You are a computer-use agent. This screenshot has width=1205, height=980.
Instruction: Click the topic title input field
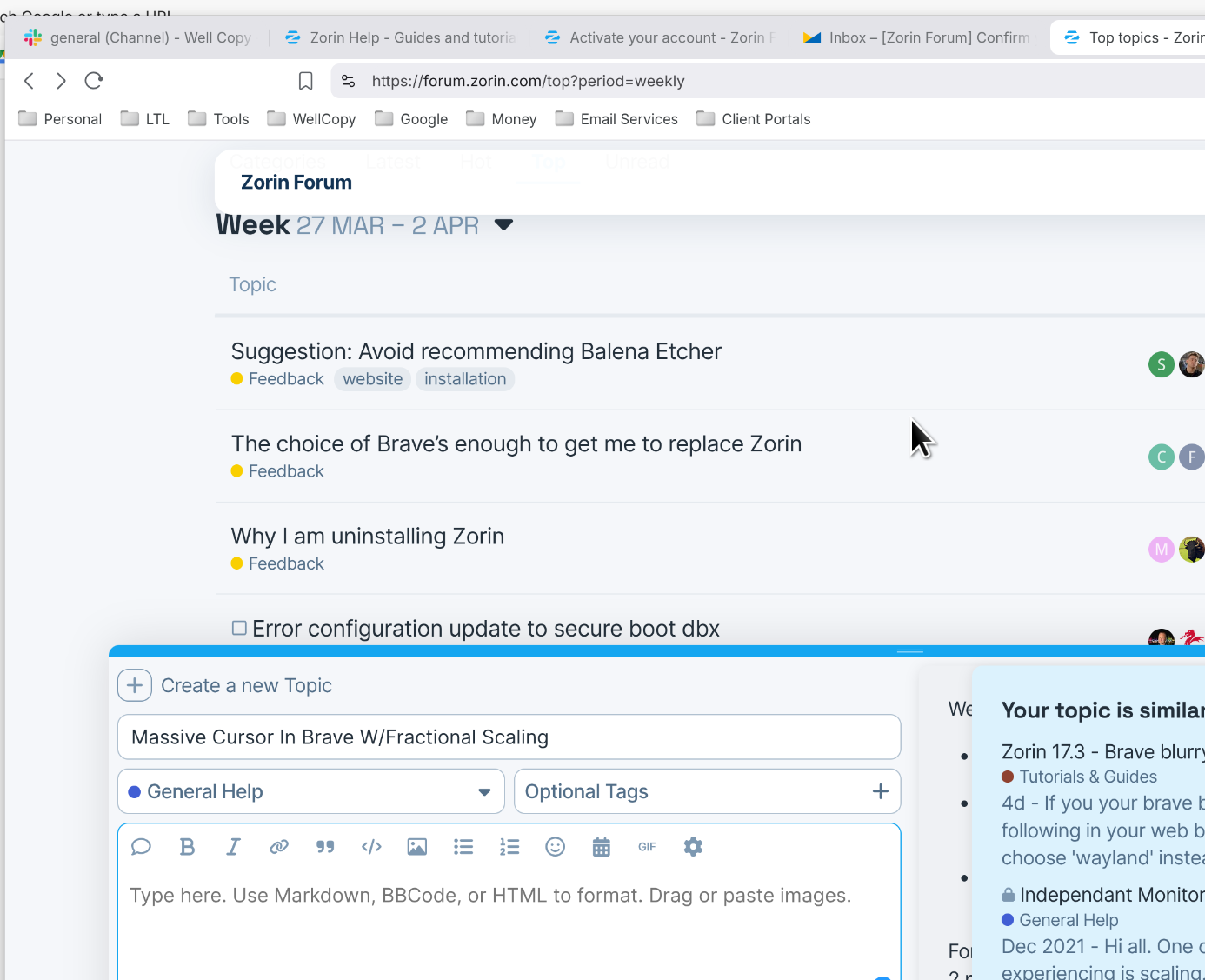509,737
